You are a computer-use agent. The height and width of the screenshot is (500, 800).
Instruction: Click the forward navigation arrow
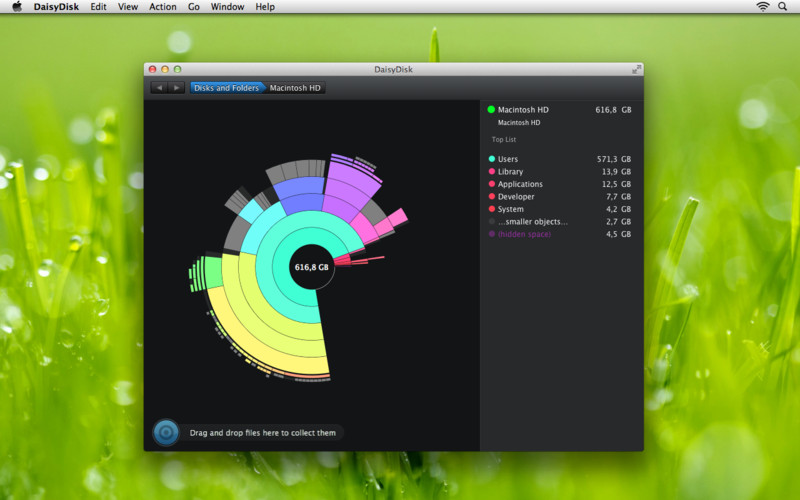pos(177,88)
